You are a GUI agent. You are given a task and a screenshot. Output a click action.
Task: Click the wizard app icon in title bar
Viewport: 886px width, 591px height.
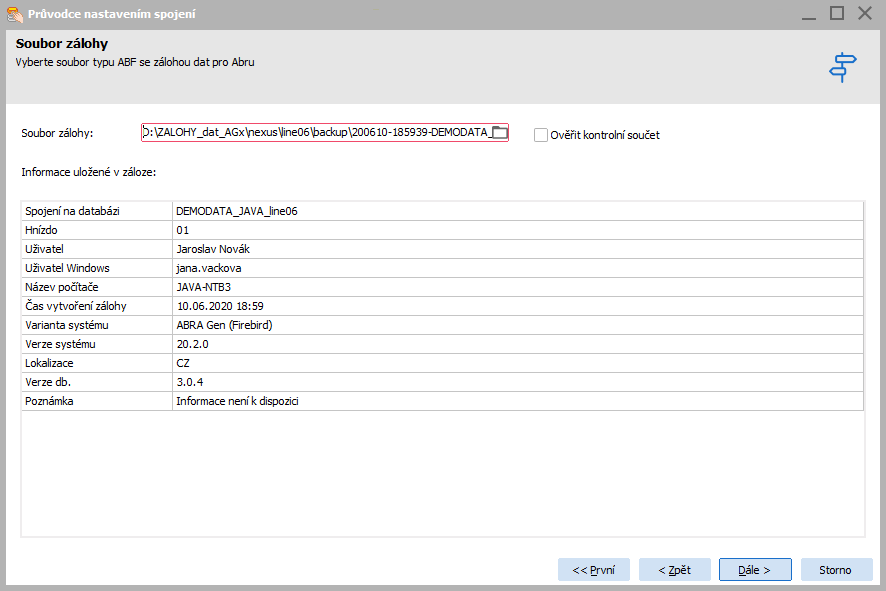point(14,14)
